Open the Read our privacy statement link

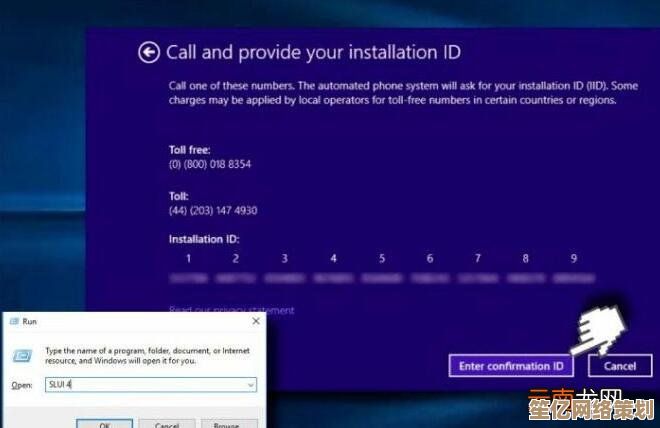click(x=232, y=311)
